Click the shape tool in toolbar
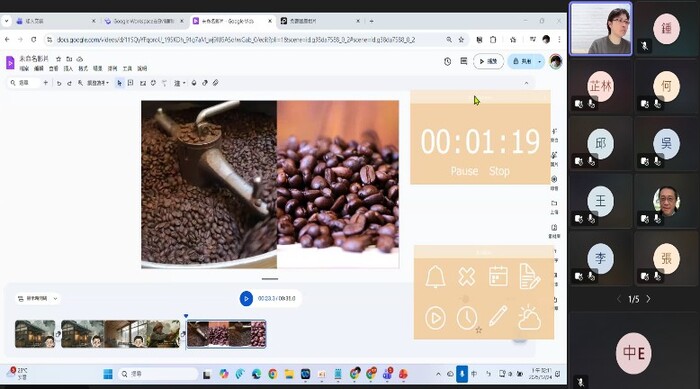The height and width of the screenshot is (389, 700). (153, 83)
